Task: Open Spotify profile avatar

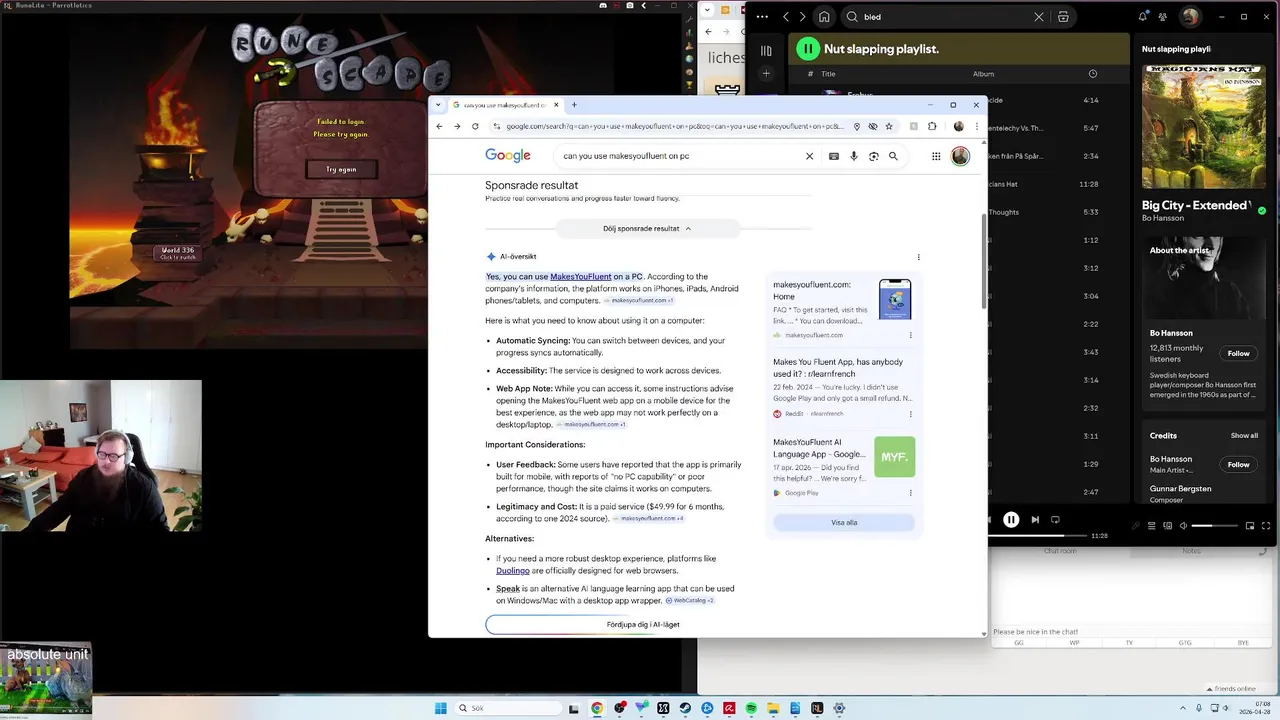Action: (1190, 17)
